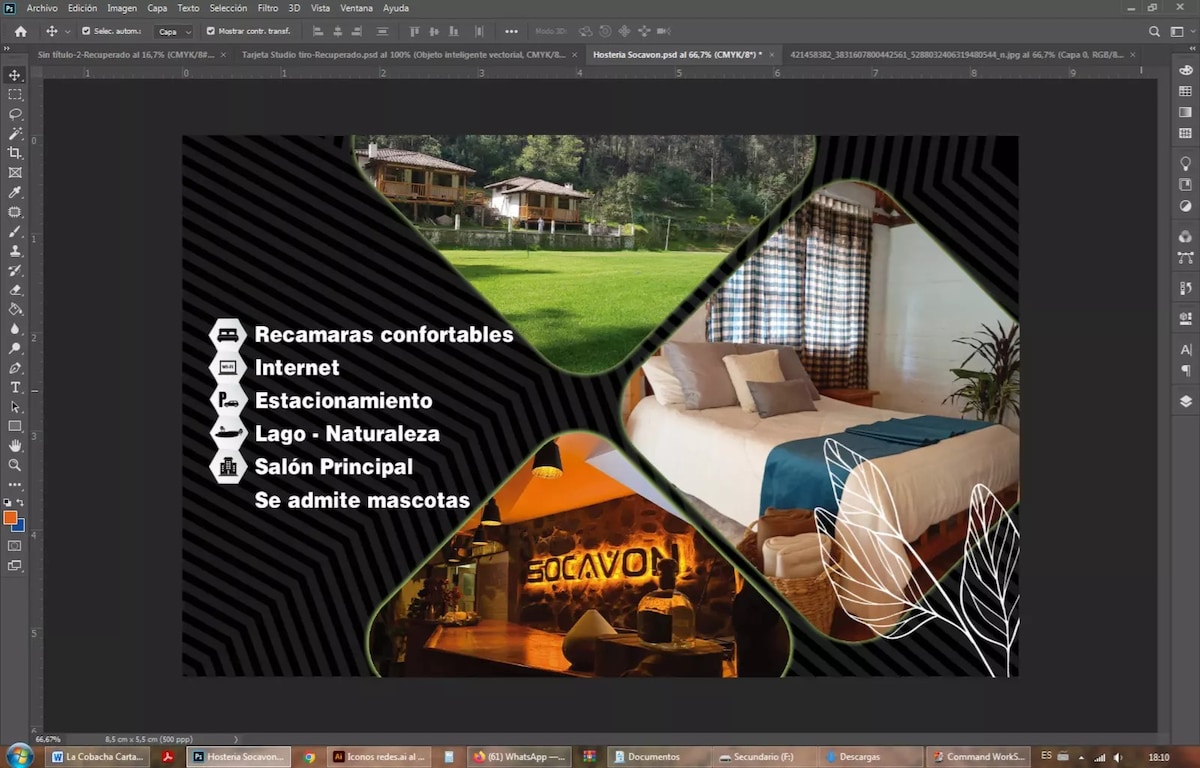The image size is (1200, 768).
Task: Toggle Quick Mask mode icon
Action: pos(15,546)
